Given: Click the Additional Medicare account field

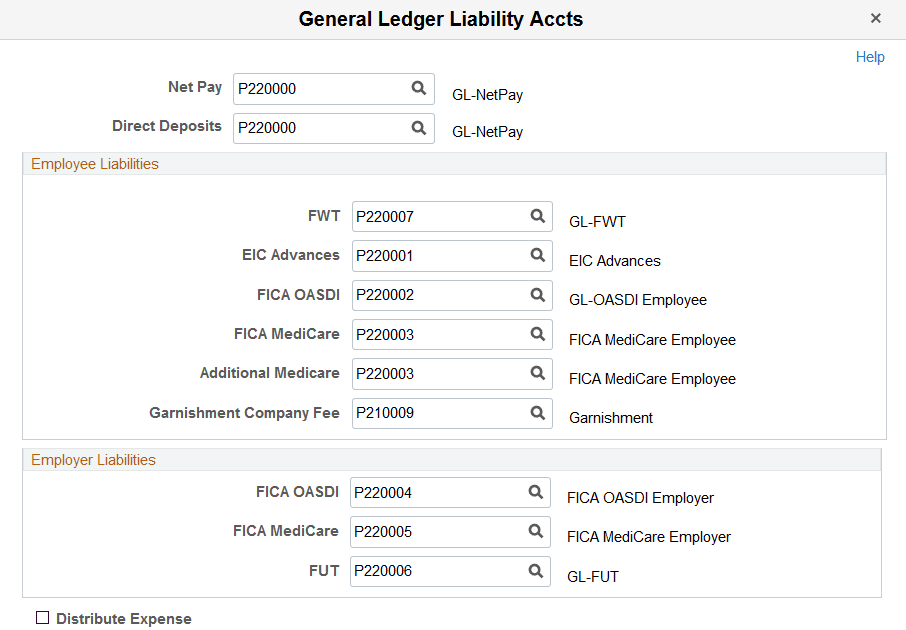Looking at the screenshot, I should click(430, 373).
